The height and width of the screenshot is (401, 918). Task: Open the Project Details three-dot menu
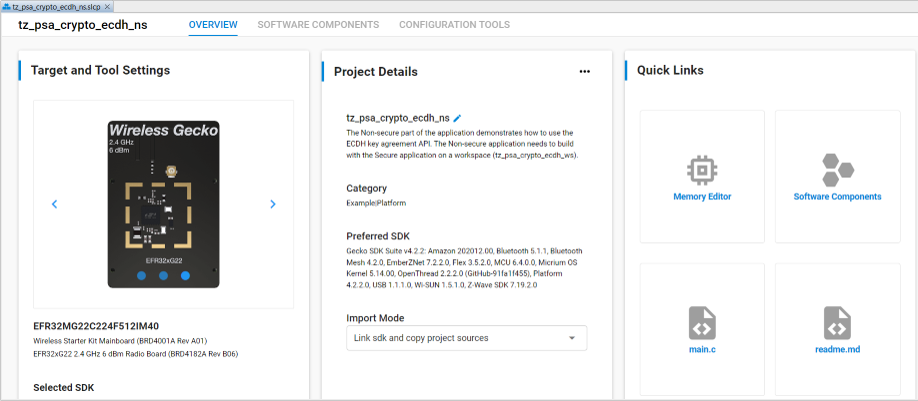point(585,72)
